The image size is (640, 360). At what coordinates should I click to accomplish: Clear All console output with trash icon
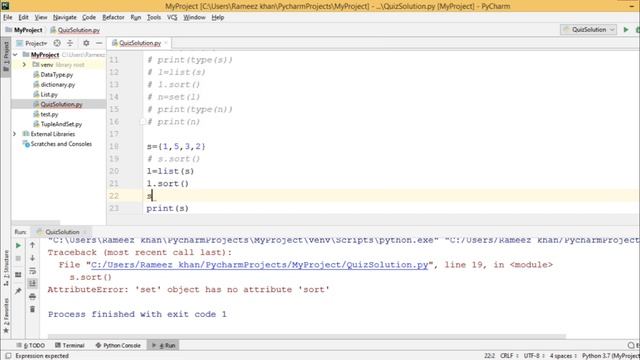click(33, 309)
